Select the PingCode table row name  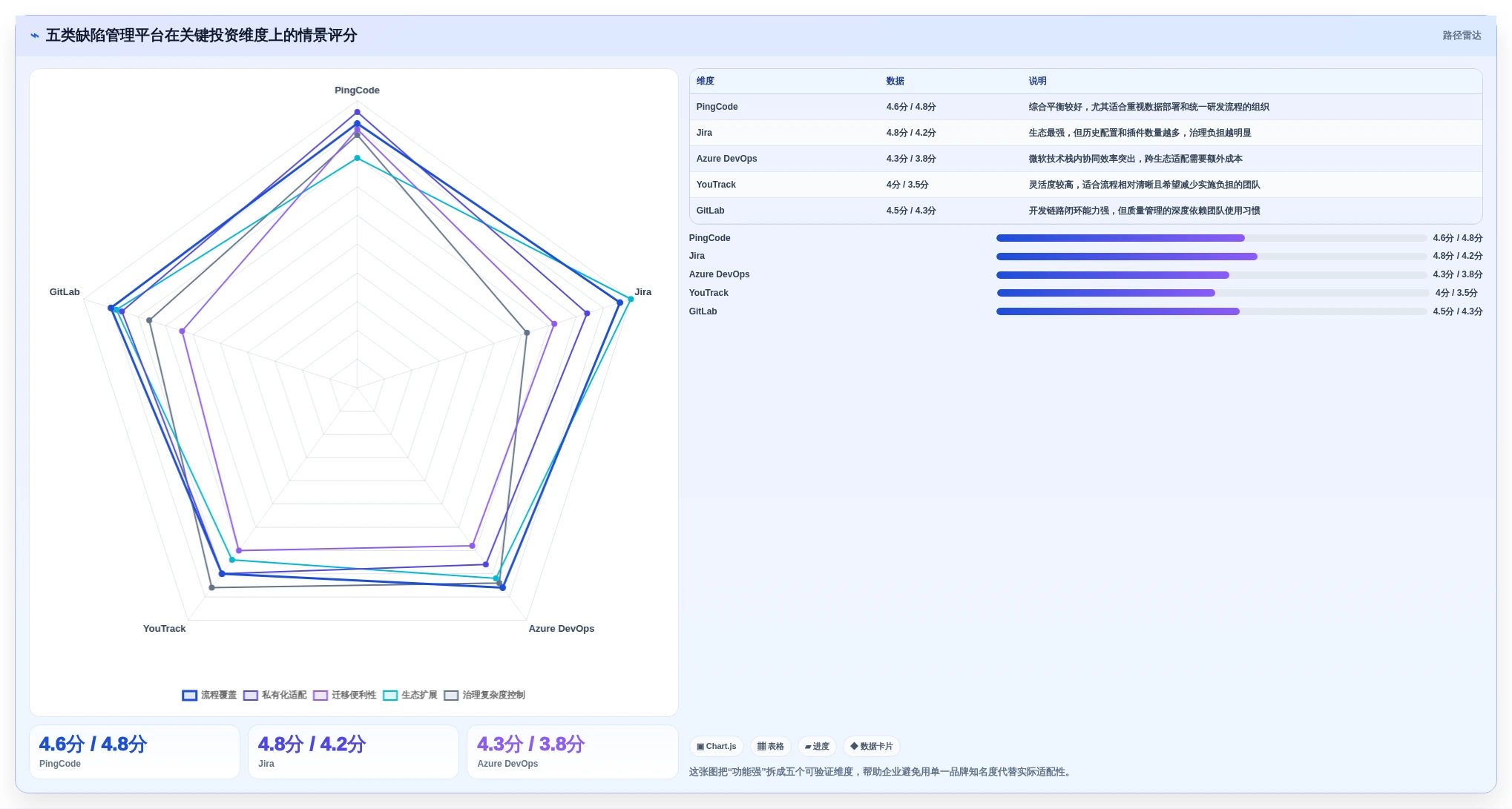717,108
